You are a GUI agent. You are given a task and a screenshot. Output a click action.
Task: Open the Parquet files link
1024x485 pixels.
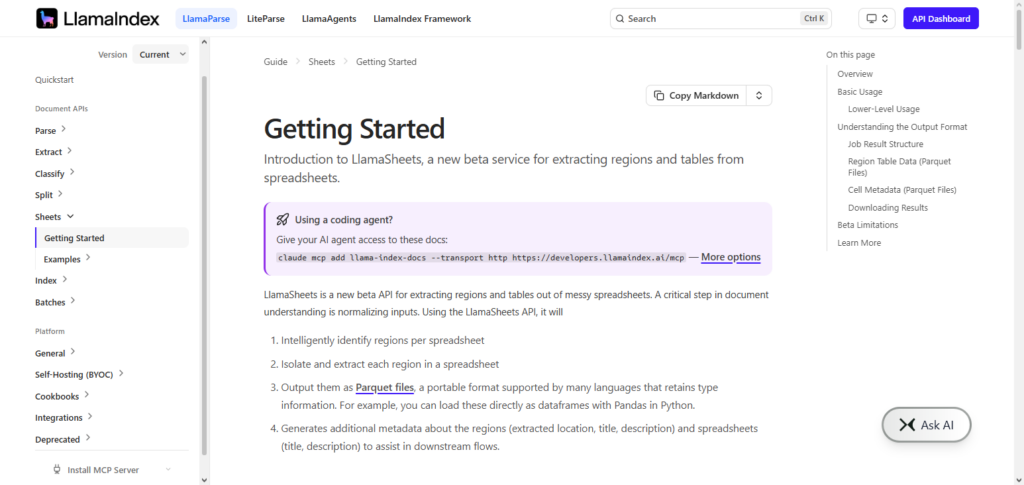[x=385, y=388]
